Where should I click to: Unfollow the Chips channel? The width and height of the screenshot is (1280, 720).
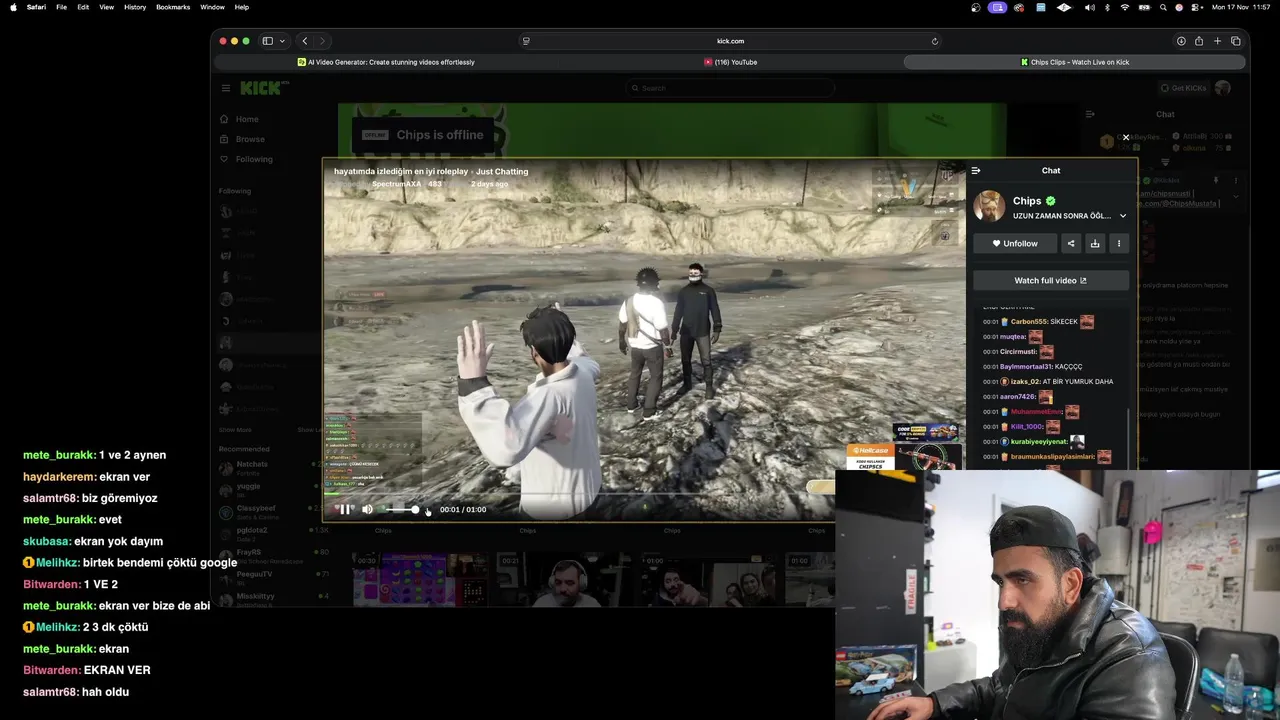(x=1015, y=243)
